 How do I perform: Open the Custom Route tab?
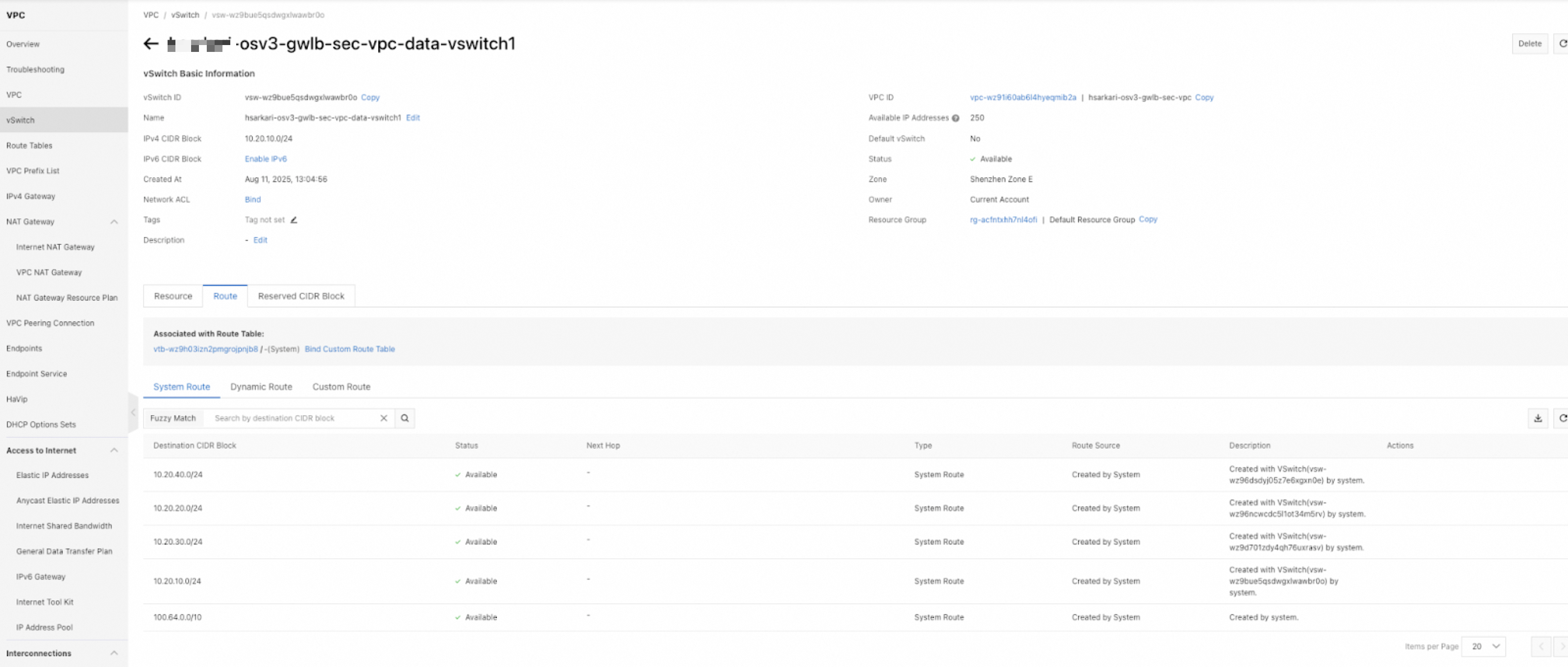(x=341, y=387)
